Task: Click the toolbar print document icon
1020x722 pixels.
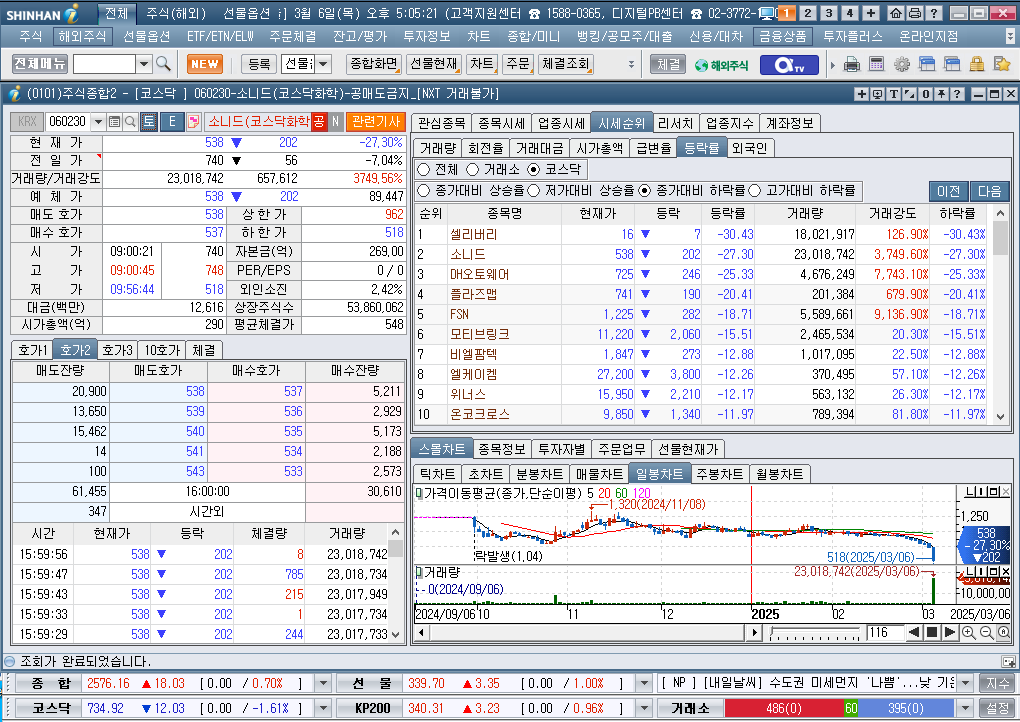Action: pyautogui.click(x=852, y=64)
